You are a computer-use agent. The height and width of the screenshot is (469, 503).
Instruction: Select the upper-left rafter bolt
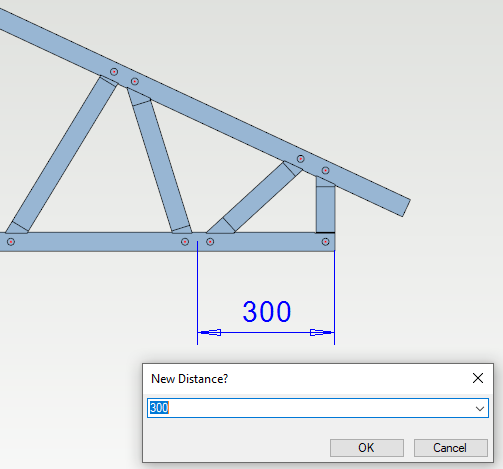(114, 72)
